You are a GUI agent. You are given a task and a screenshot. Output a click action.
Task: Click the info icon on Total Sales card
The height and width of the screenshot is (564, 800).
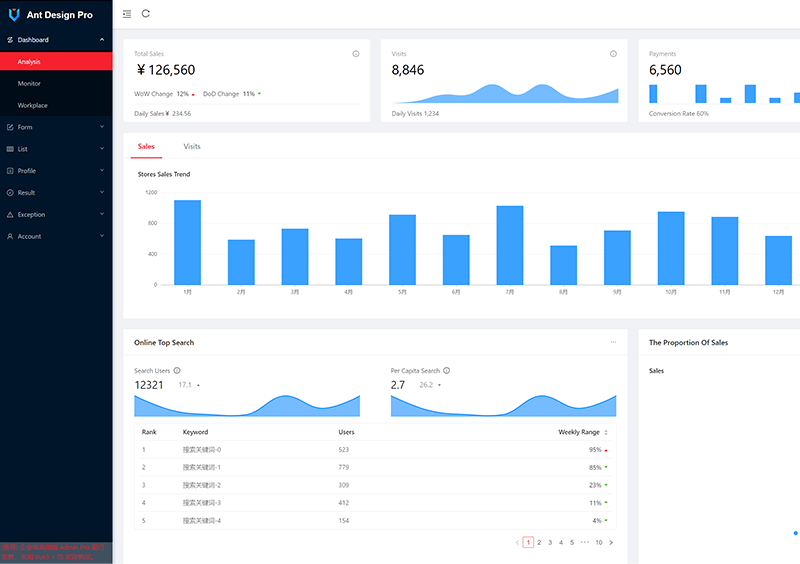(x=356, y=54)
